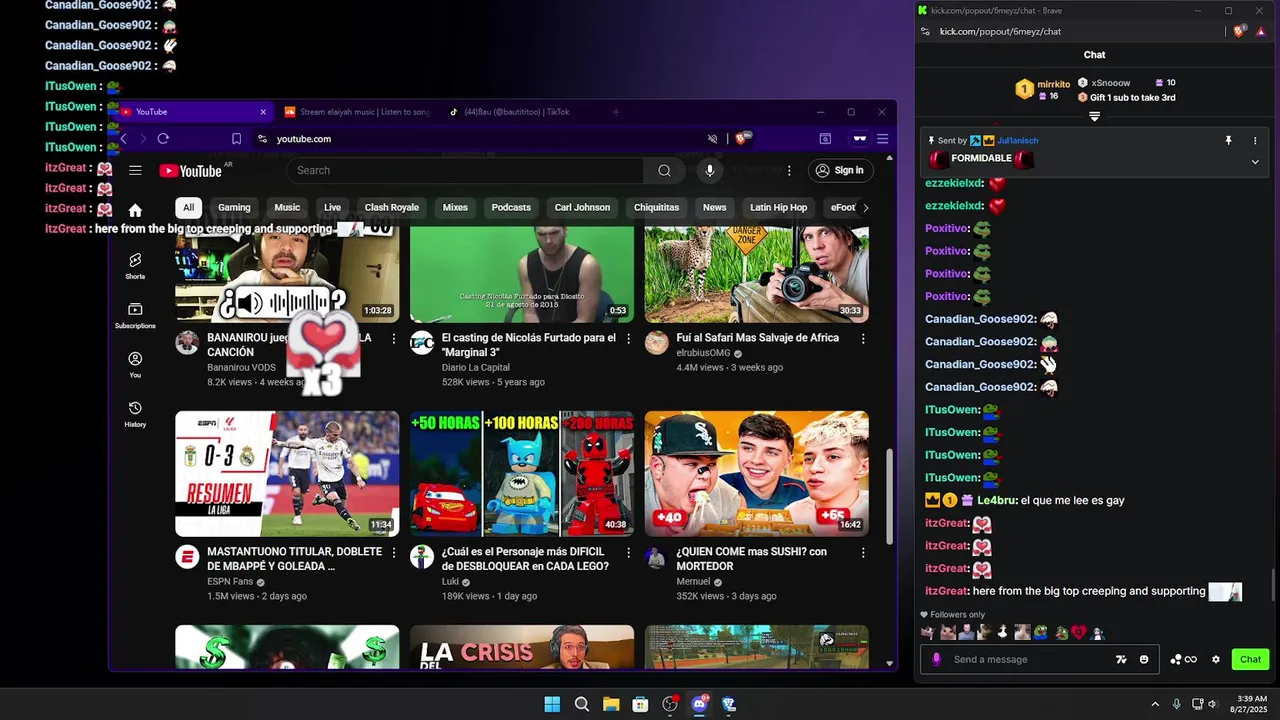Open the ESPN Fans channel link
This screenshot has width=1280, height=720.
click(x=230, y=581)
